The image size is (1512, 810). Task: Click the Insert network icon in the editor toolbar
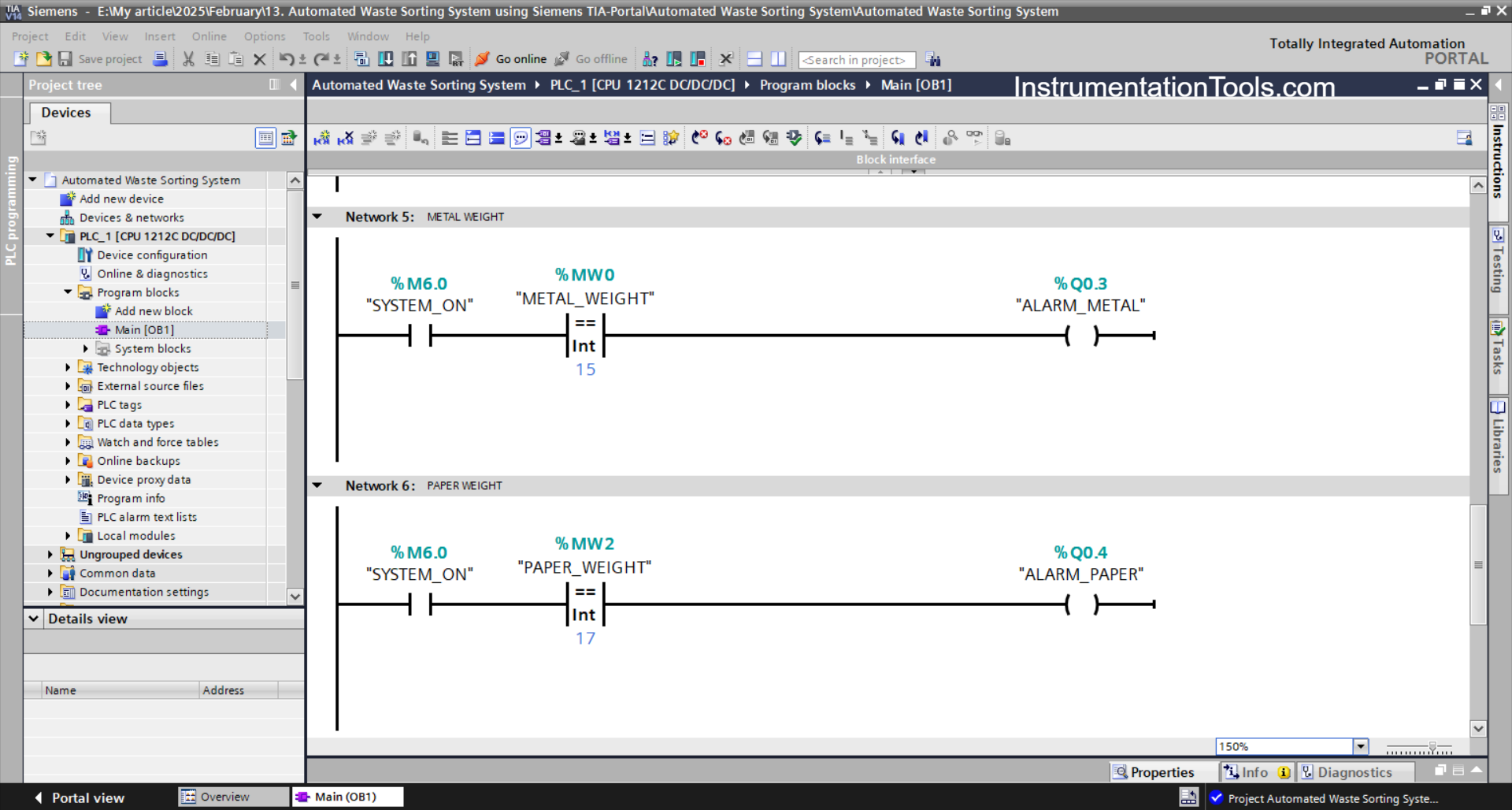(321, 138)
